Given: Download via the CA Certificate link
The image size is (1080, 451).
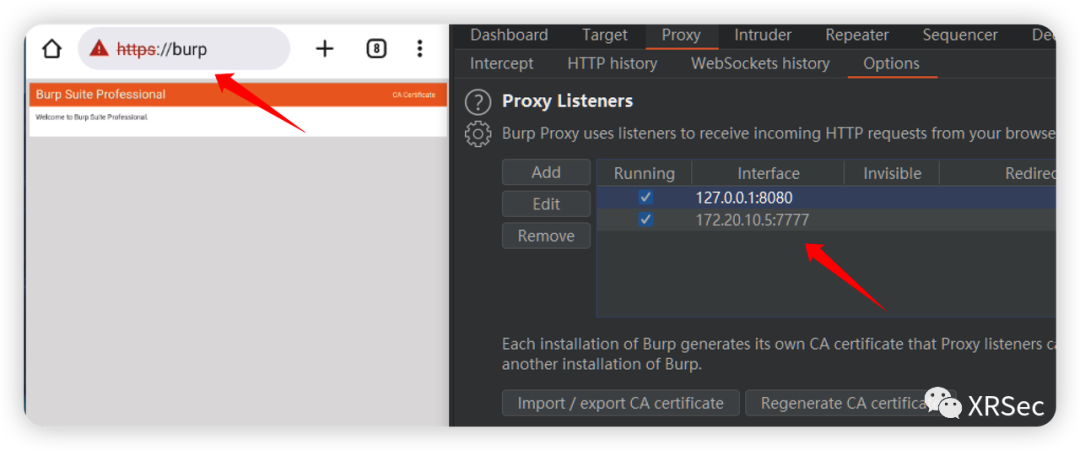Looking at the screenshot, I should pos(413,95).
